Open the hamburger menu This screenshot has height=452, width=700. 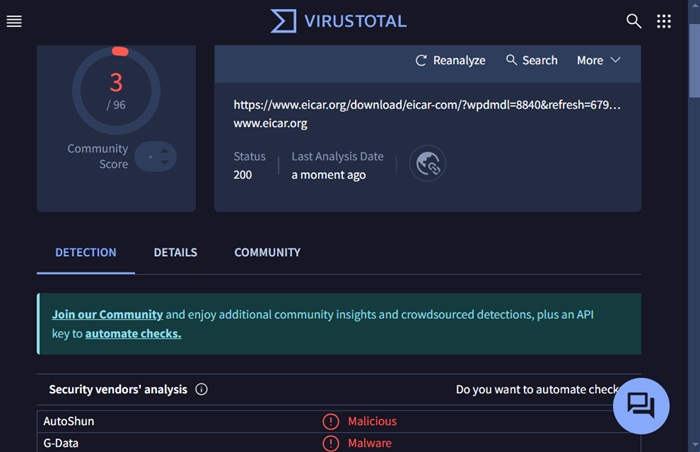point(14,21)
